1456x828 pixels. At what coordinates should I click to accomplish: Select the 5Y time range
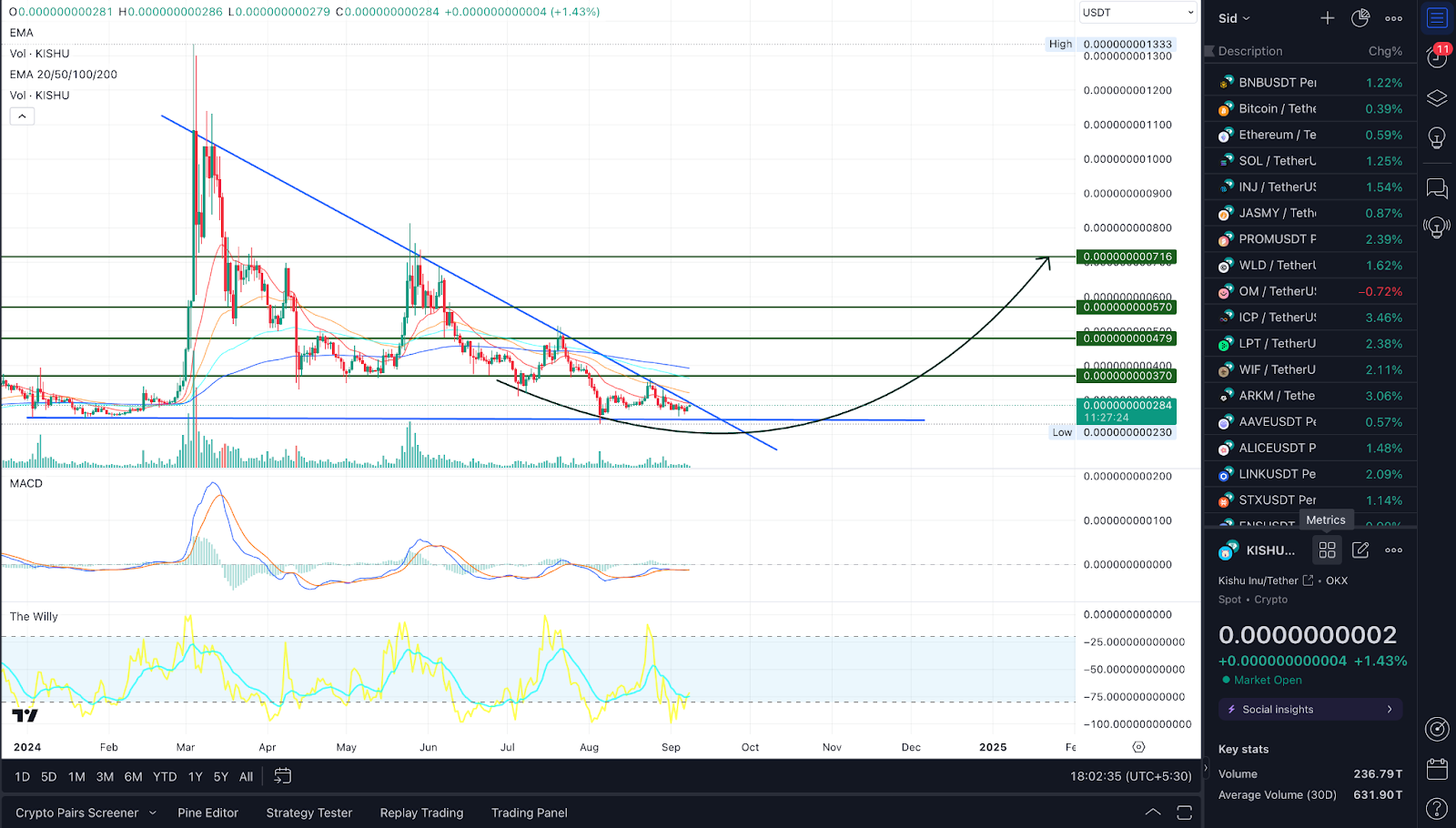[221, 776]
